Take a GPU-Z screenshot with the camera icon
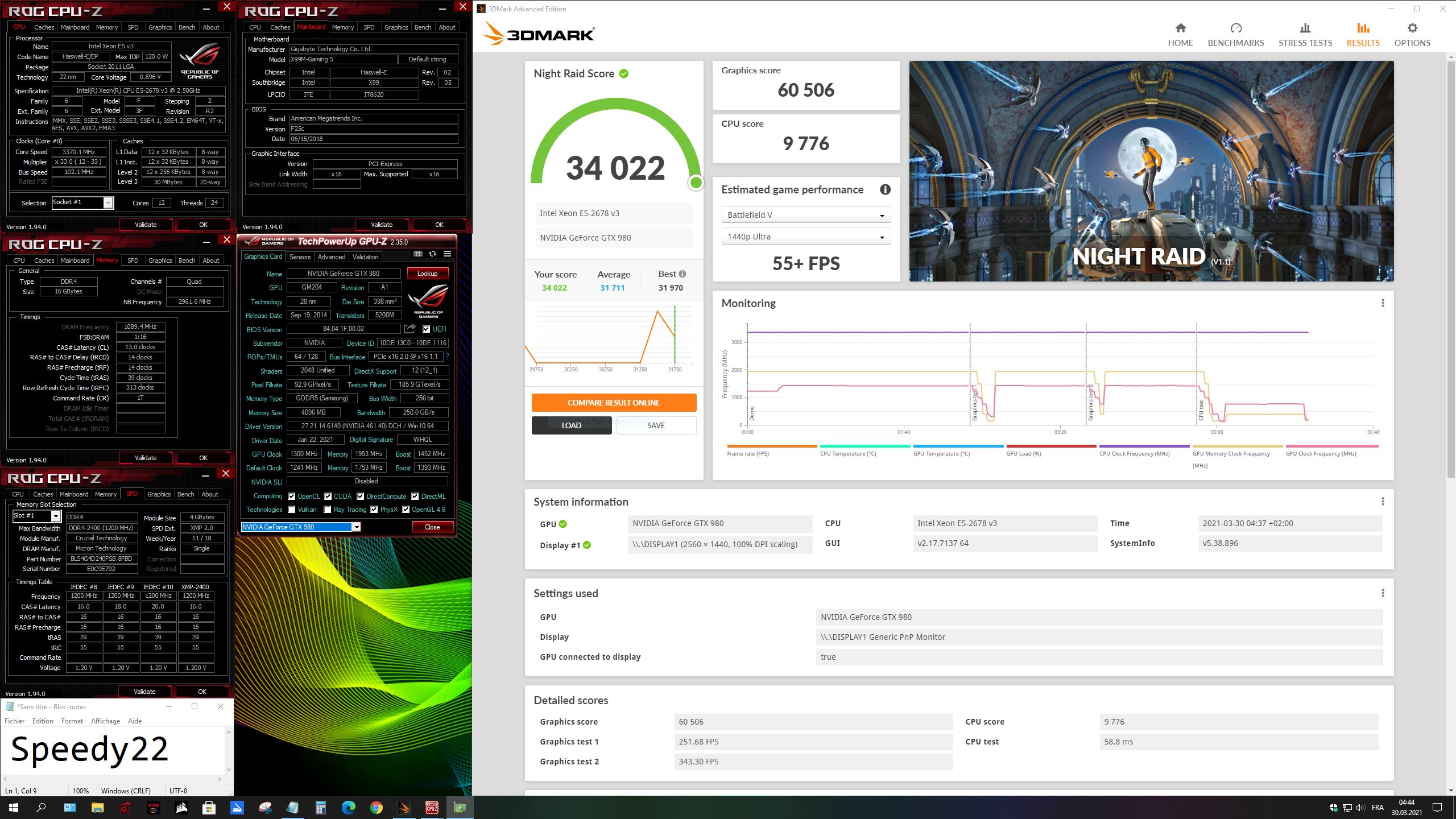This screenshot has height=819, width=1456. [x=418, y=254]
